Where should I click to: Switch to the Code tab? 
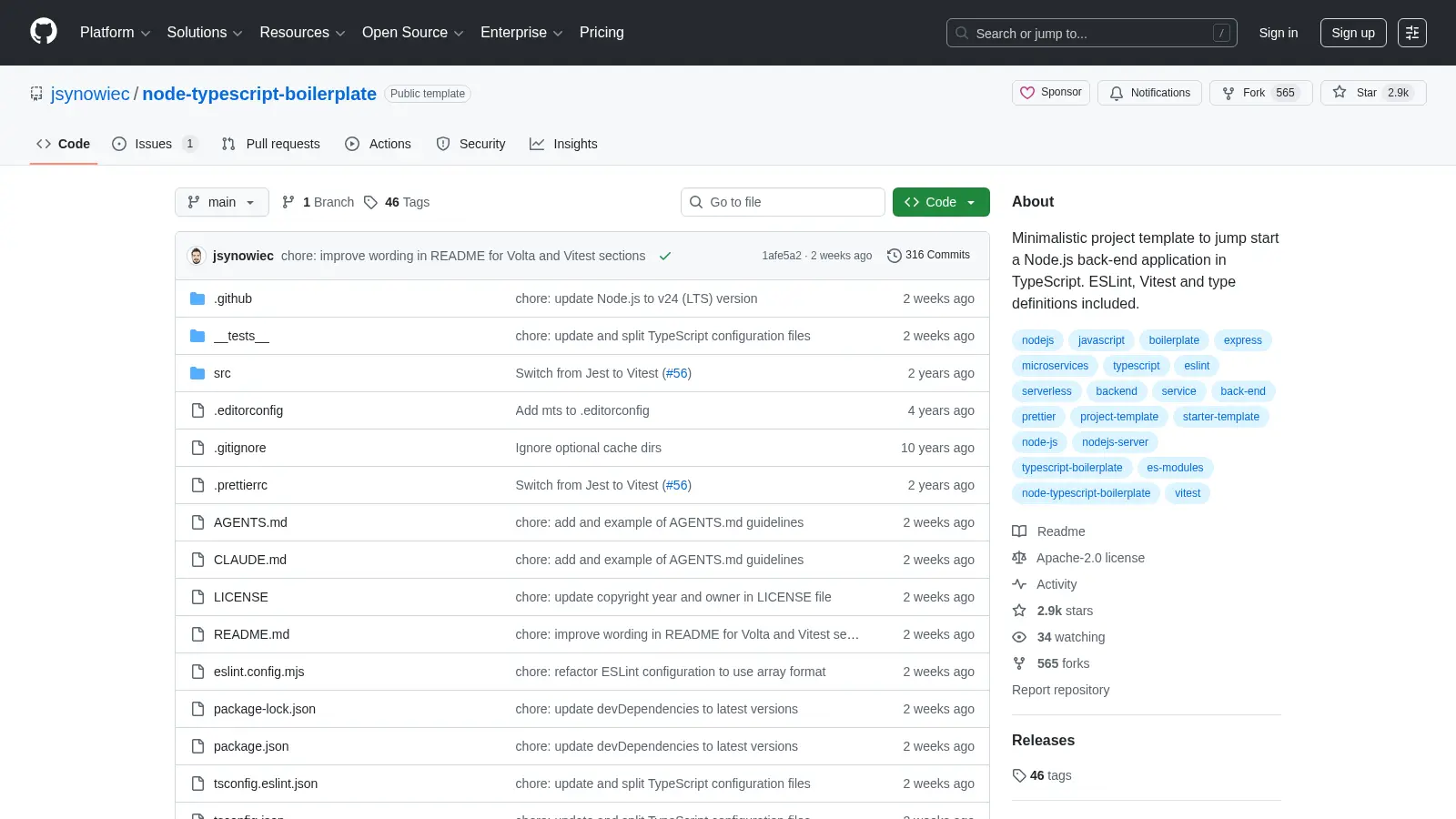tap(64, 144)
